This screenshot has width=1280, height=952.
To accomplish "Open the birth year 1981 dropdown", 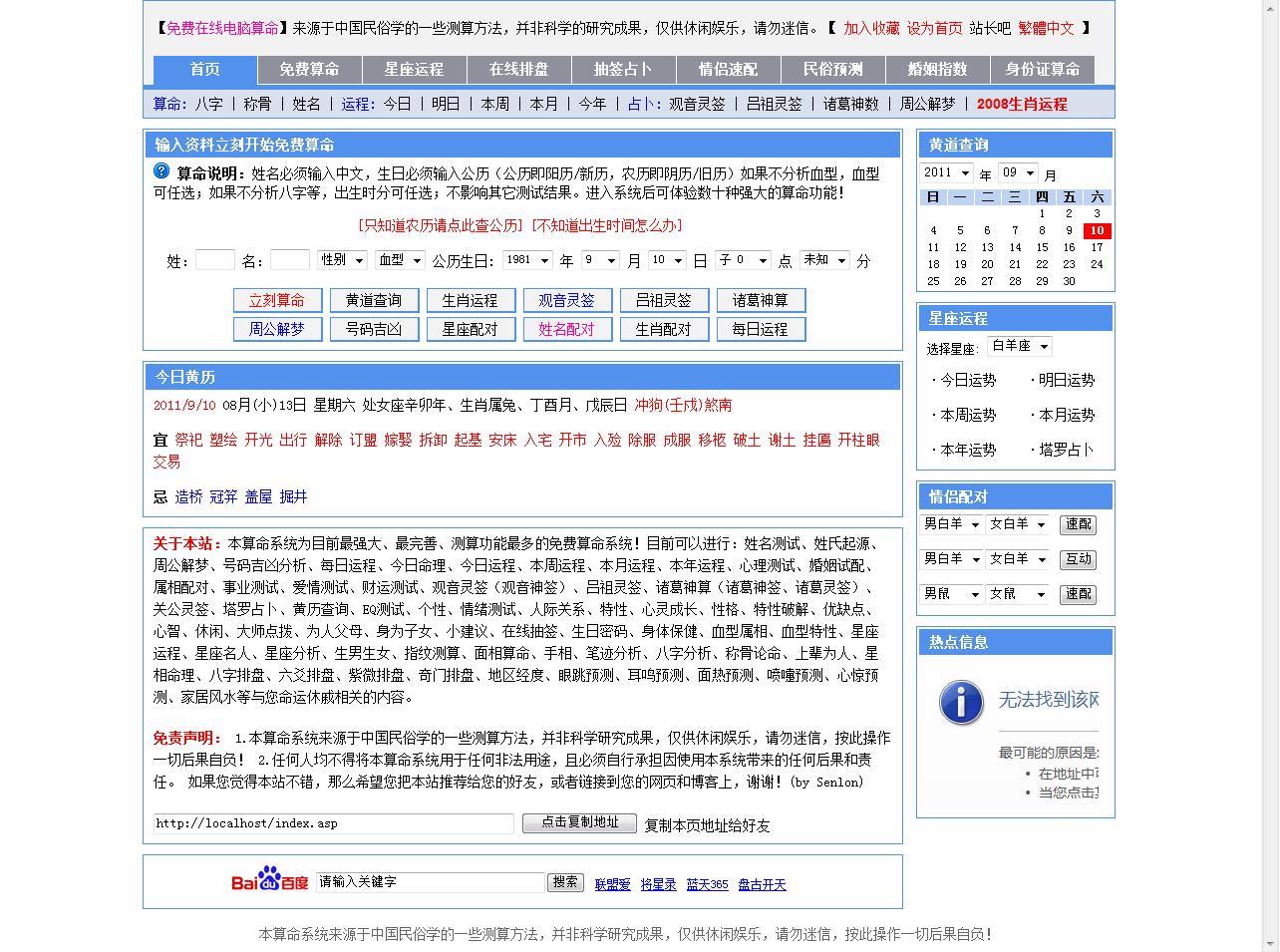I will point(527,260).
